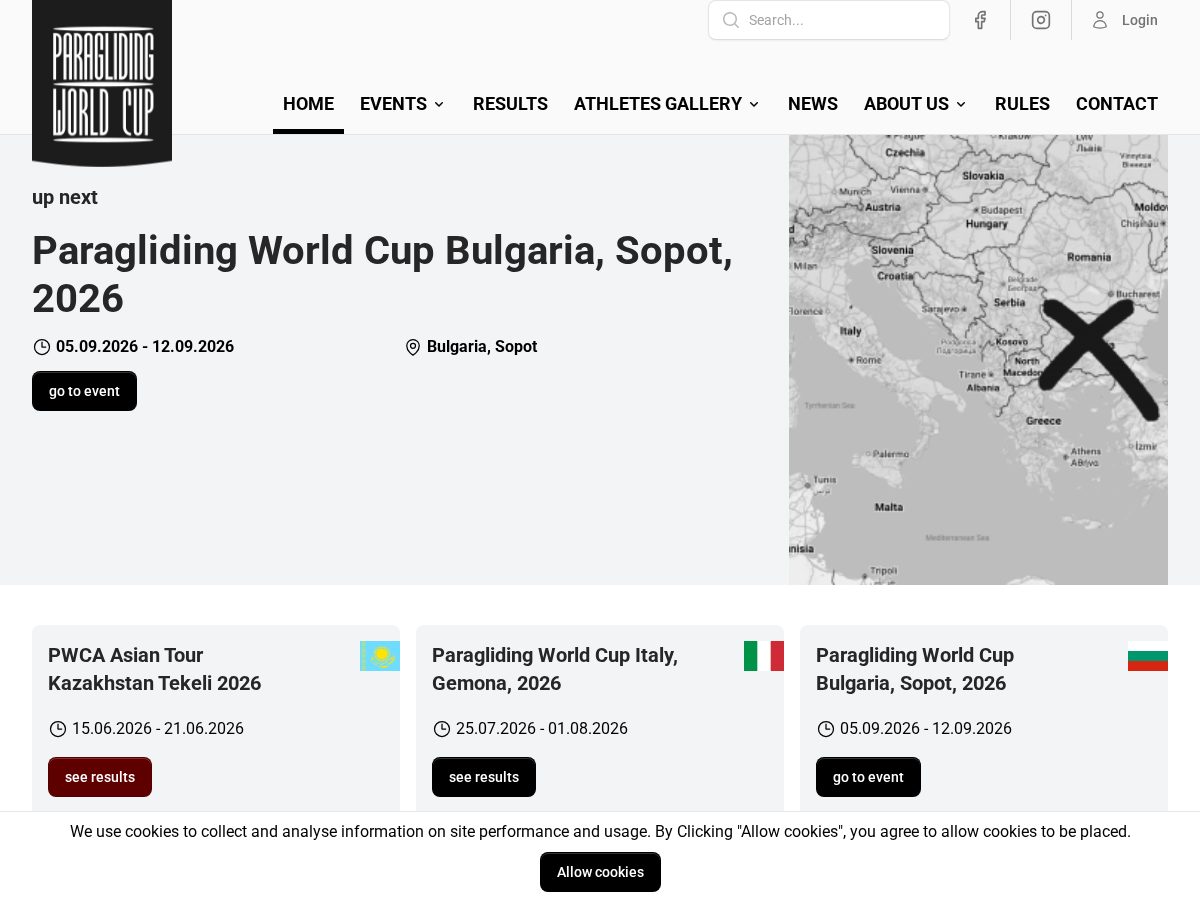Screen dimensions: 1200x900
Task: Click hero 'go to event' button
Action: 84,391
